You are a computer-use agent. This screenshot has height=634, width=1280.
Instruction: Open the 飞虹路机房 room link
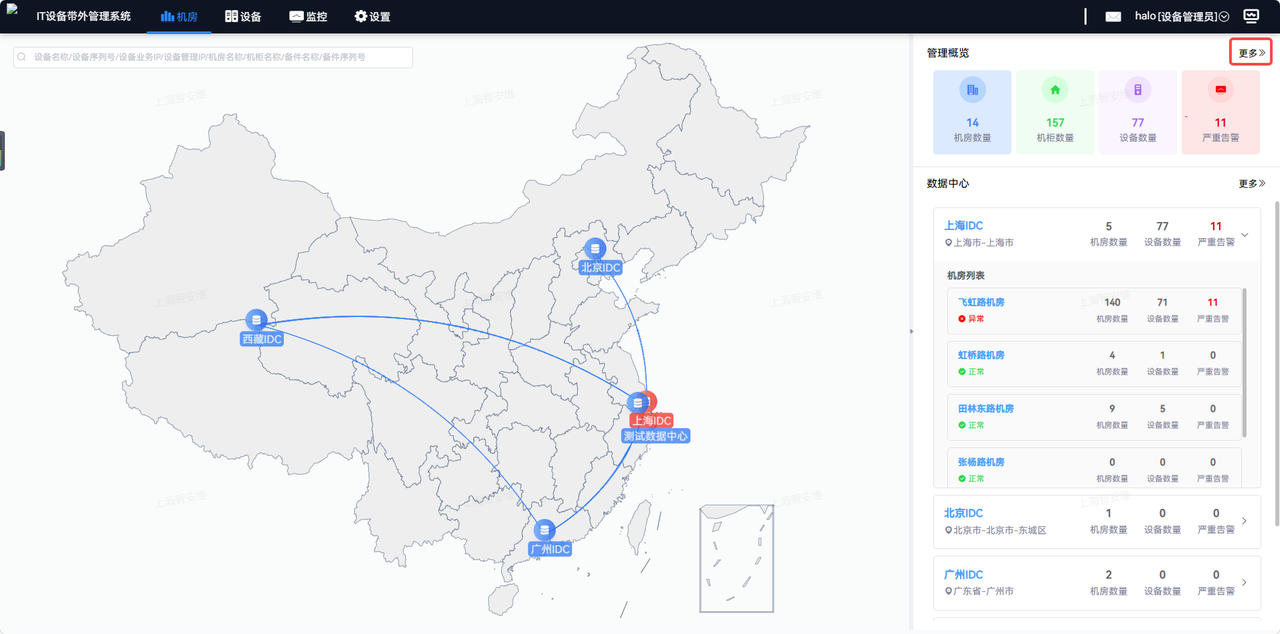[981, 302]
